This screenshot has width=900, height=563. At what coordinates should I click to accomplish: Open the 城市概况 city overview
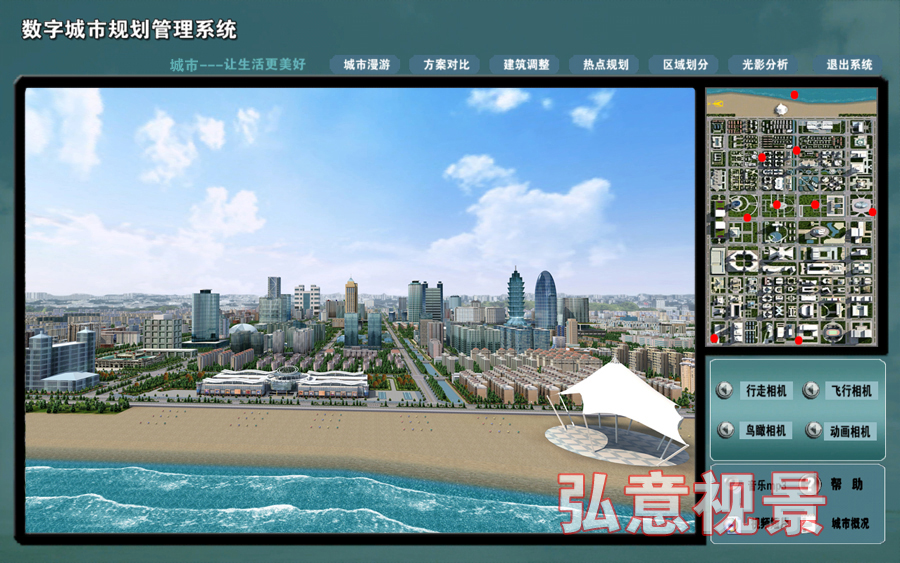pos(849,523)
